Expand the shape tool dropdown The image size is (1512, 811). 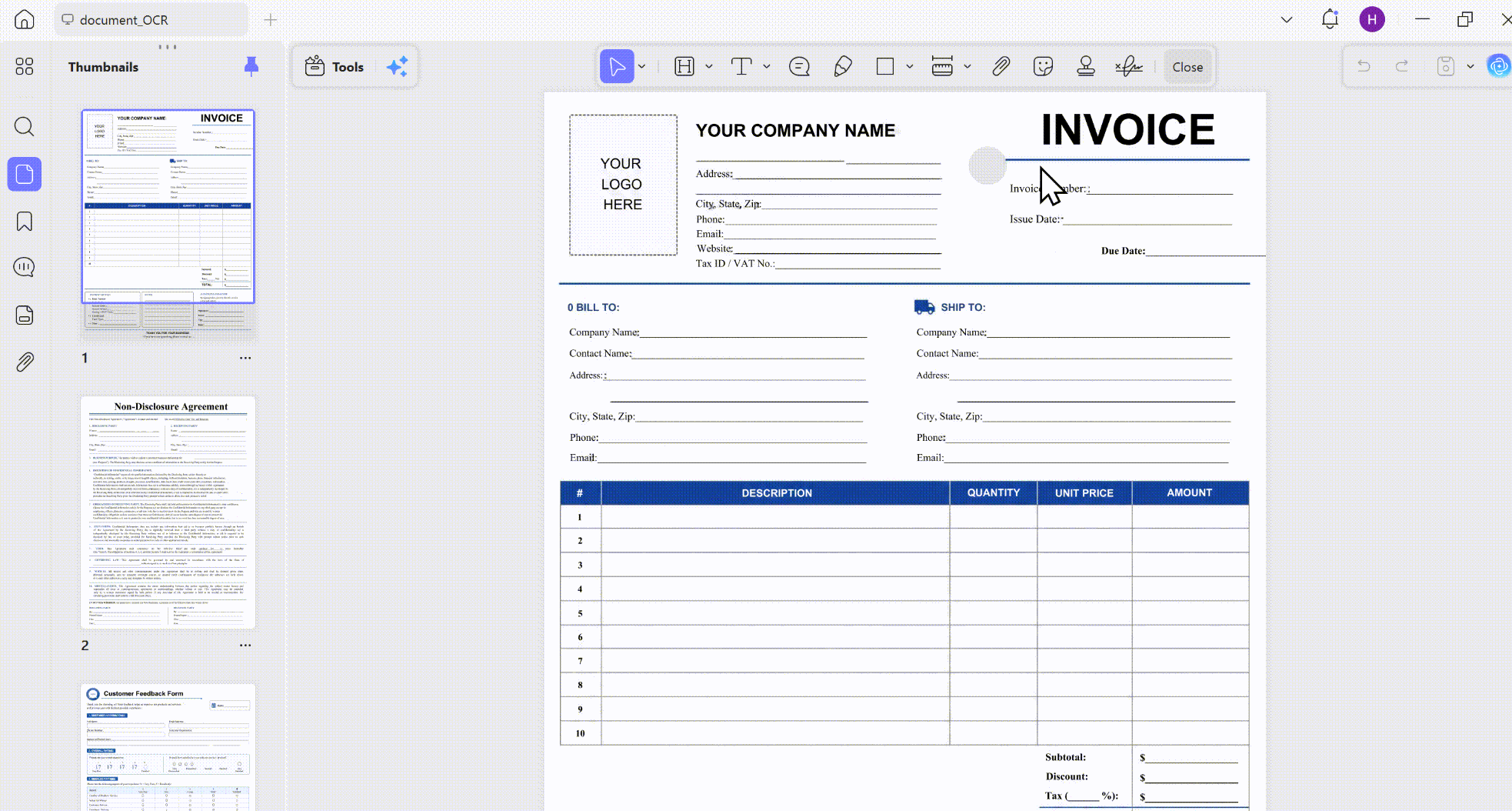[x=909, y=67]
